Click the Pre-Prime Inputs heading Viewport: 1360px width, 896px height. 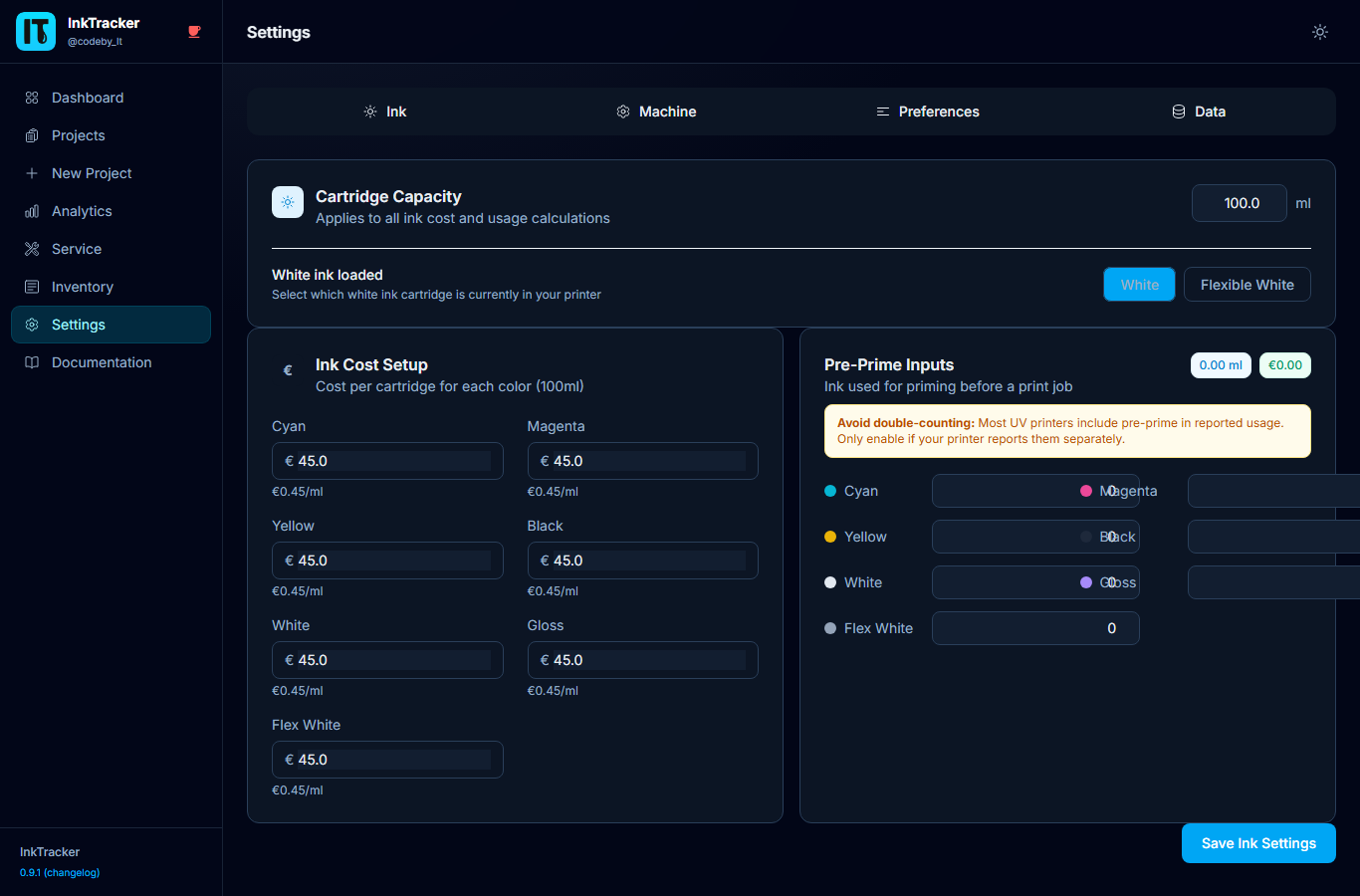889,364
